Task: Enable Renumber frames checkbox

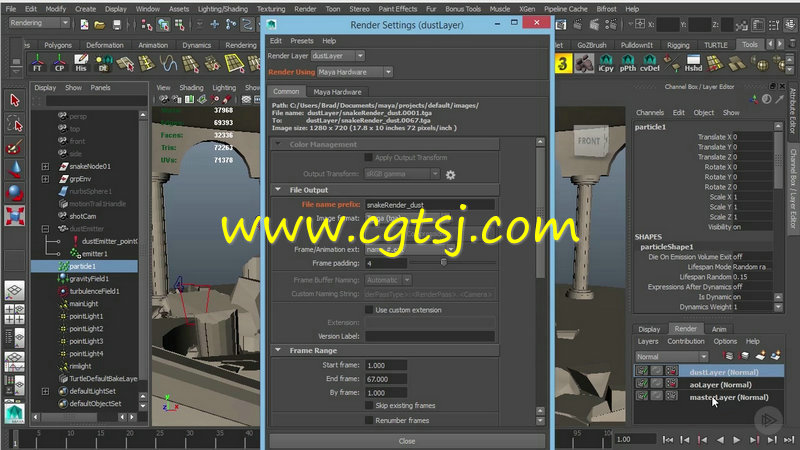Action: [368, 420]
